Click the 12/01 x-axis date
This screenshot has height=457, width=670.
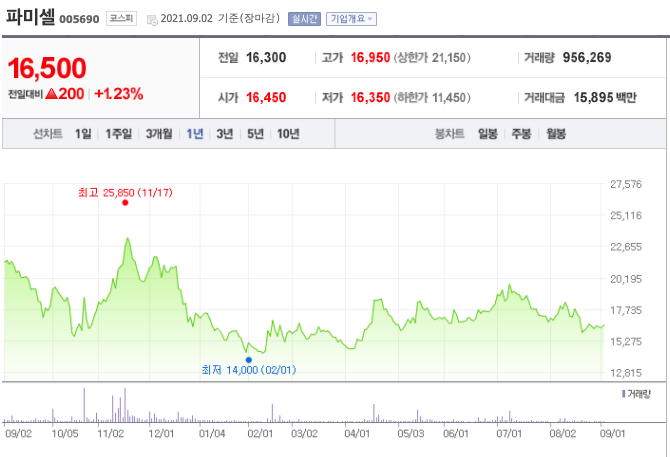click(161, 434)
